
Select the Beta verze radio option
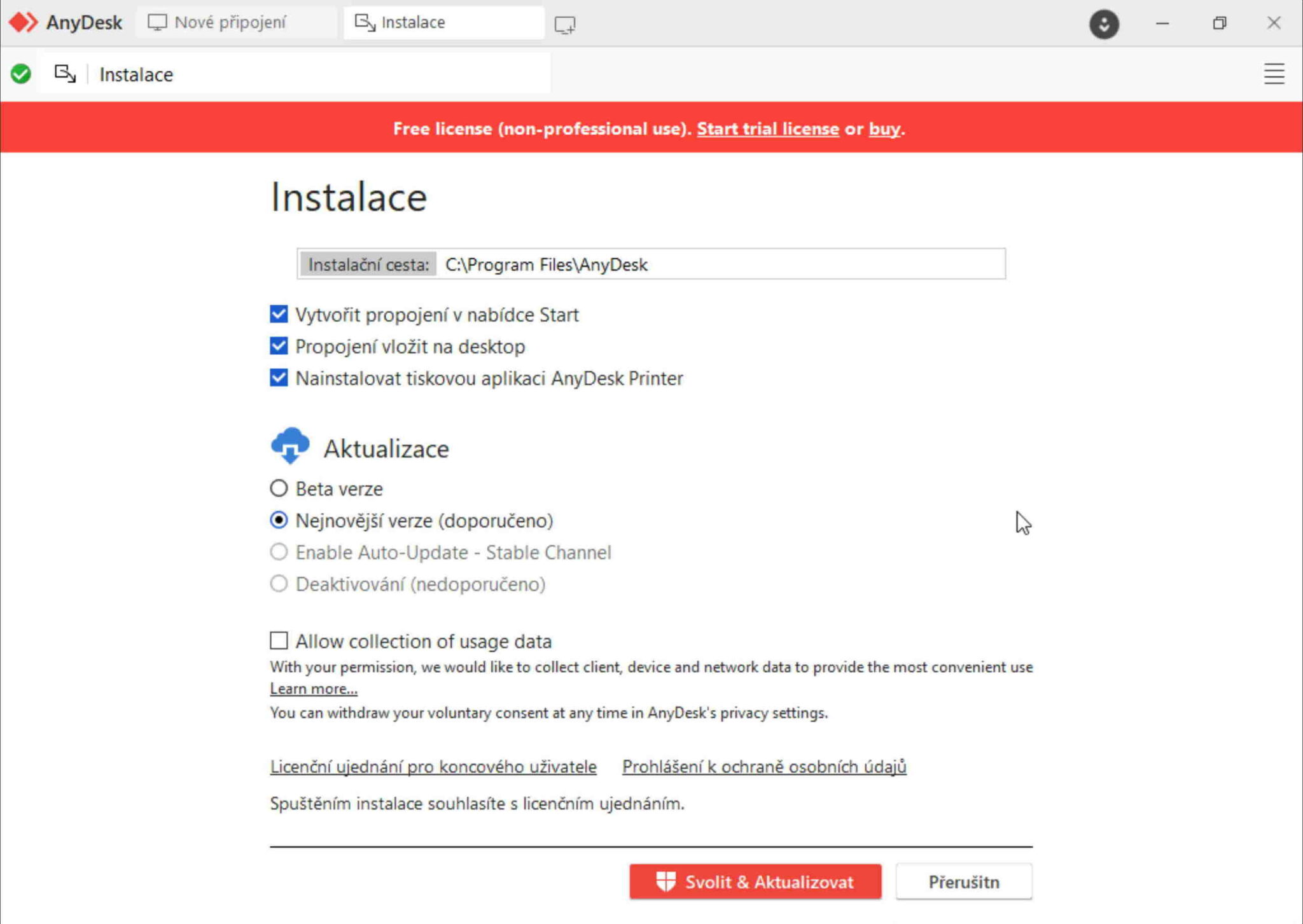(x=278, y=488)
